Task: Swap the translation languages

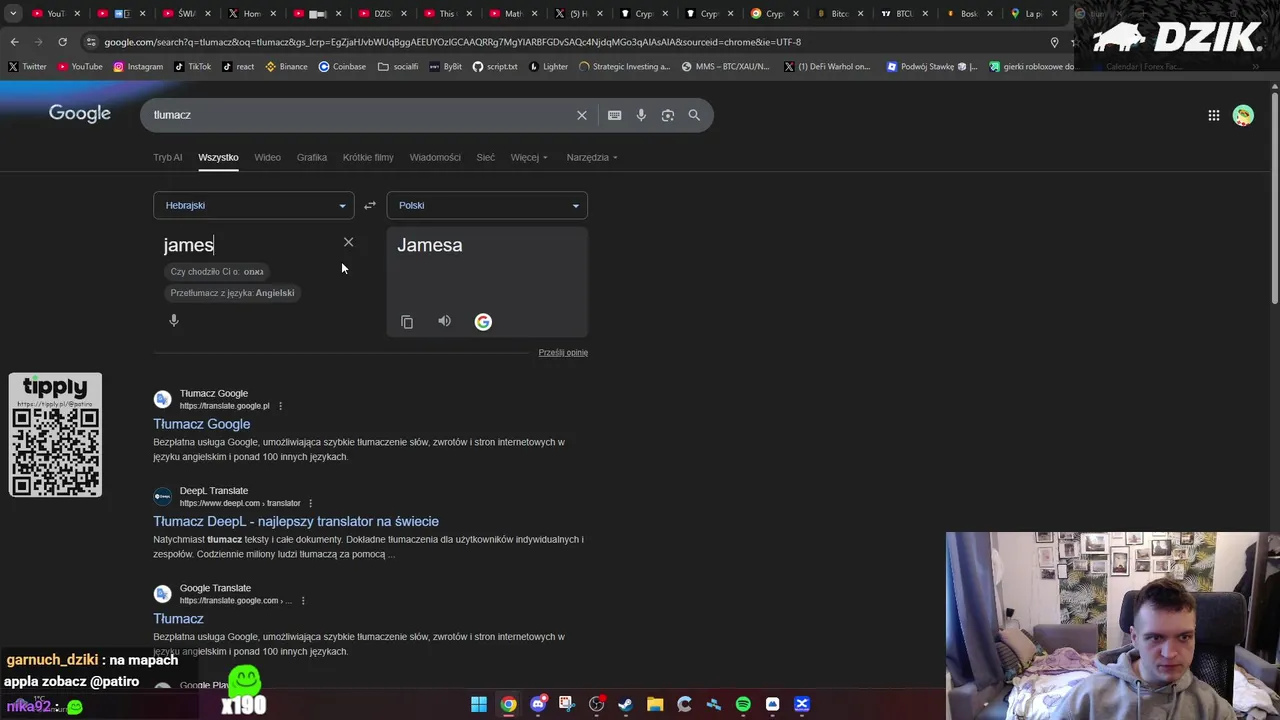Action: [x=370, y=205]
